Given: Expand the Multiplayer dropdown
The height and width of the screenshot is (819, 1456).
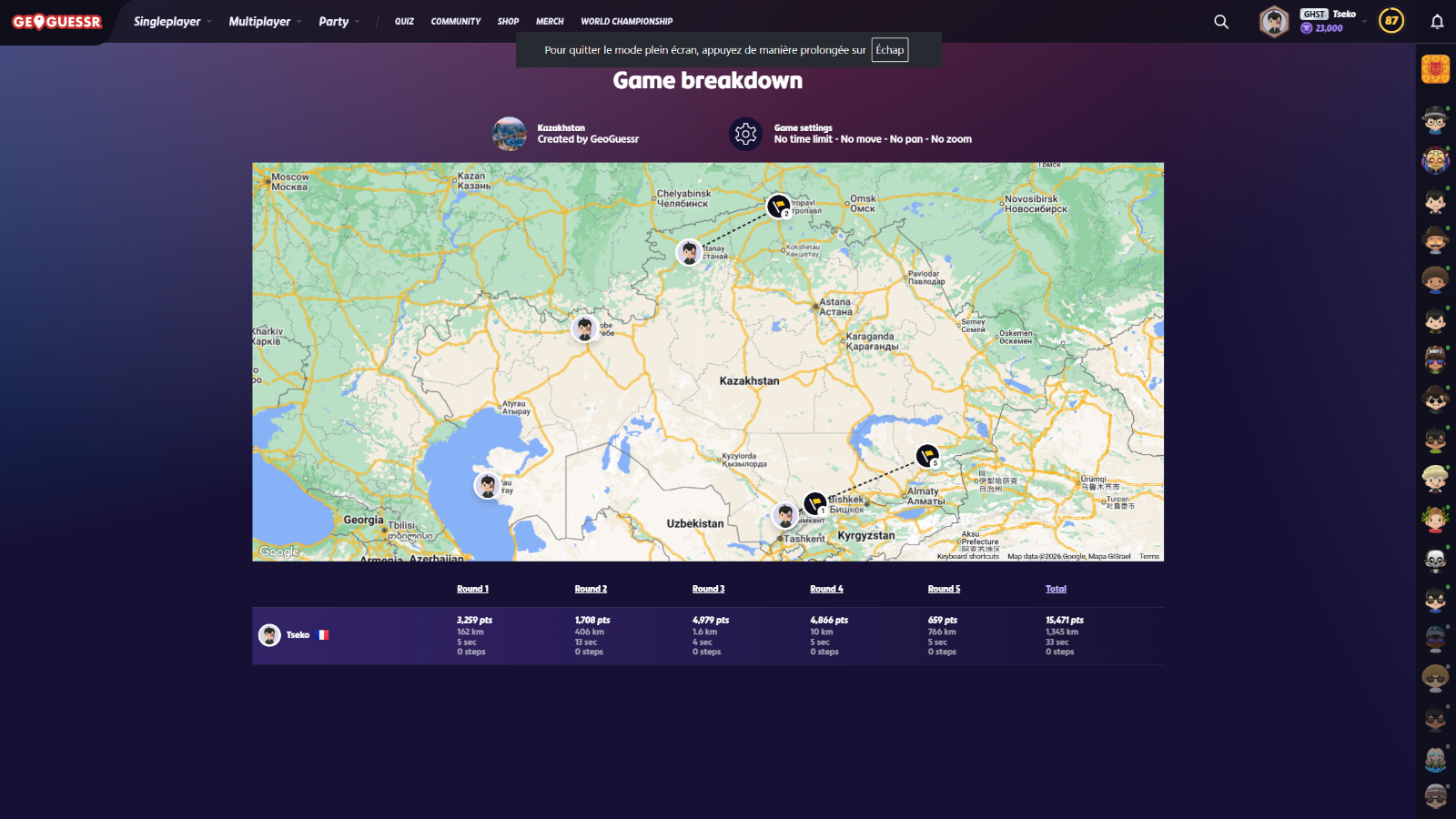Looking at the screenshot, I should pos(264,22).
